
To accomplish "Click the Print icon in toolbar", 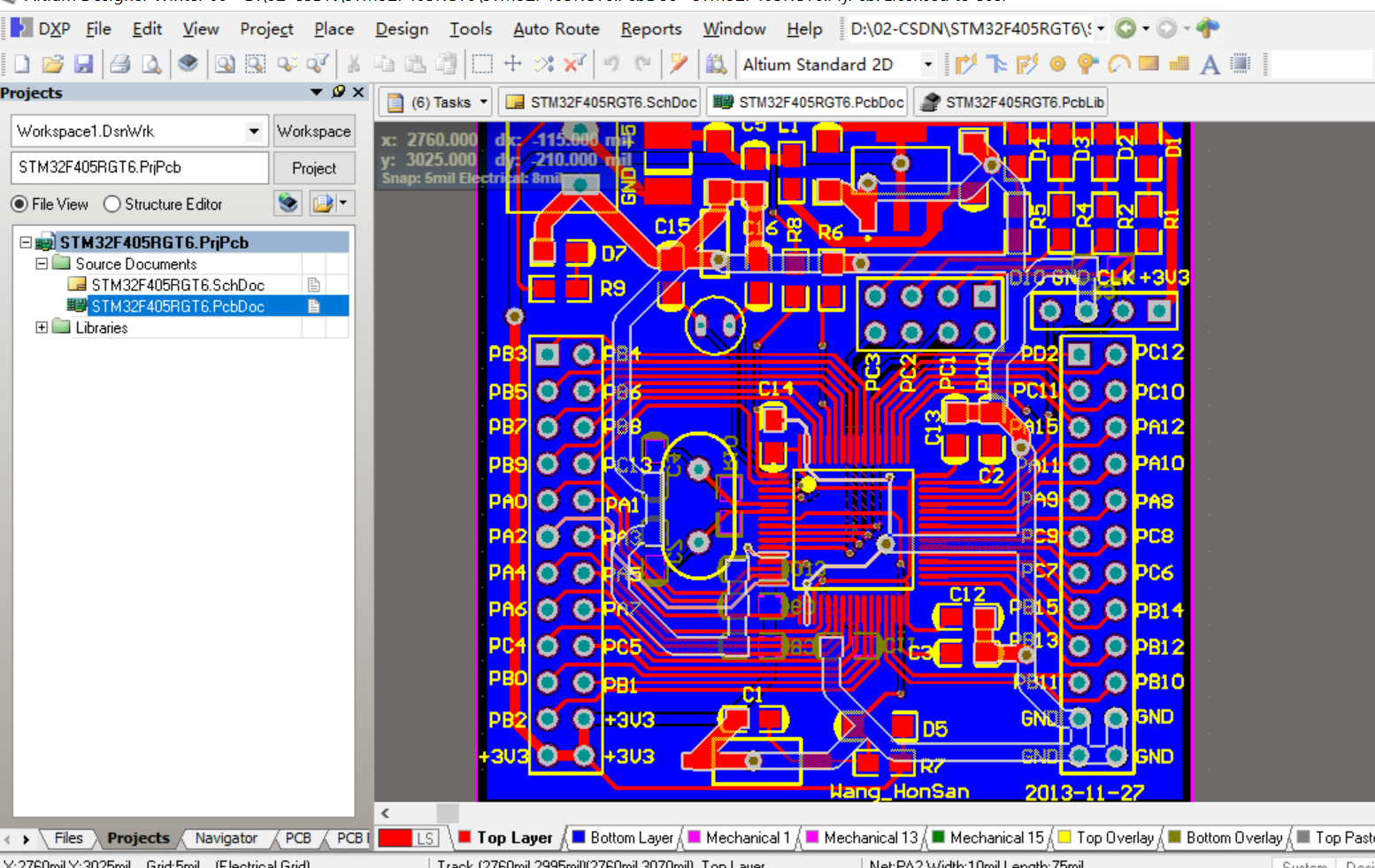I will tap(120, 64).
